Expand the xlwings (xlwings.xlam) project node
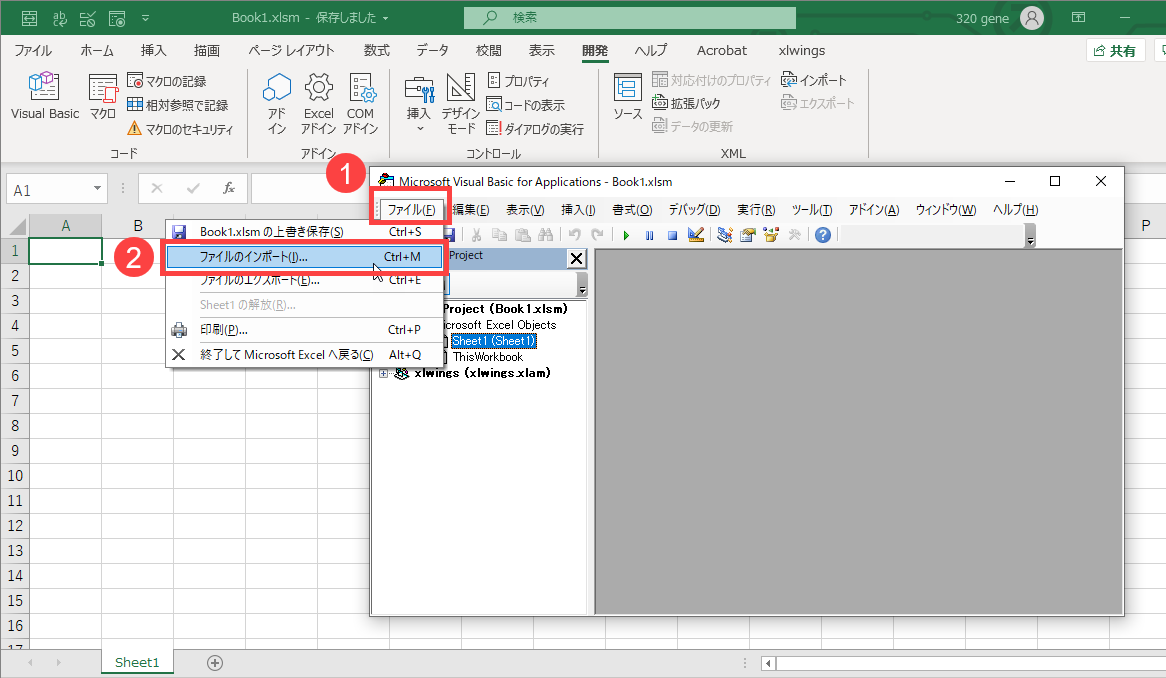Image resolution: width=1166 pixels, height=678 pixels. 384,373
